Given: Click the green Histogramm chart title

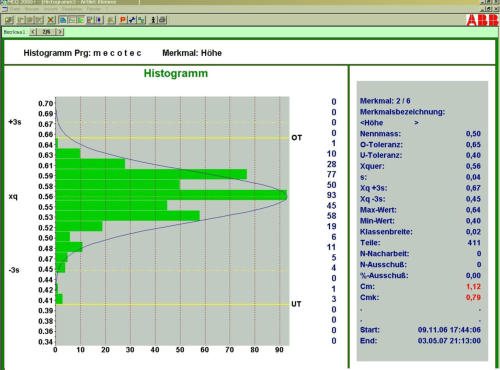Looking at the screenshot, I should 176,73.
